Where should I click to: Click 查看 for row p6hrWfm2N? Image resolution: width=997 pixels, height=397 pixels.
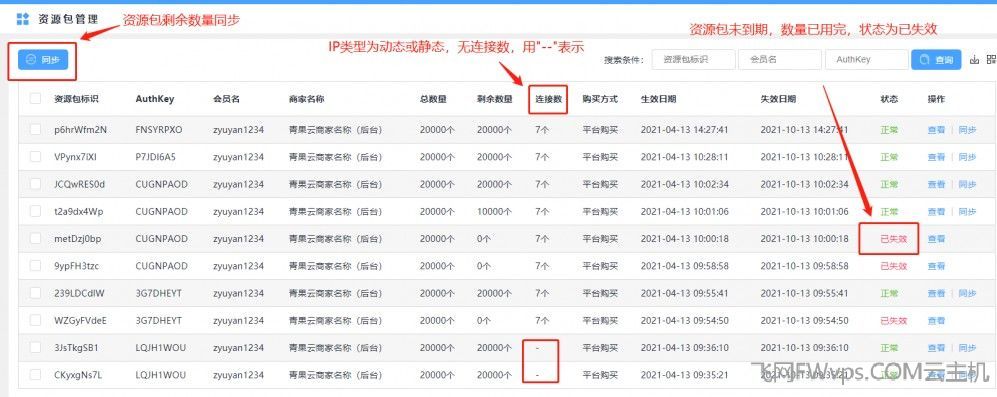pos(936,130)
